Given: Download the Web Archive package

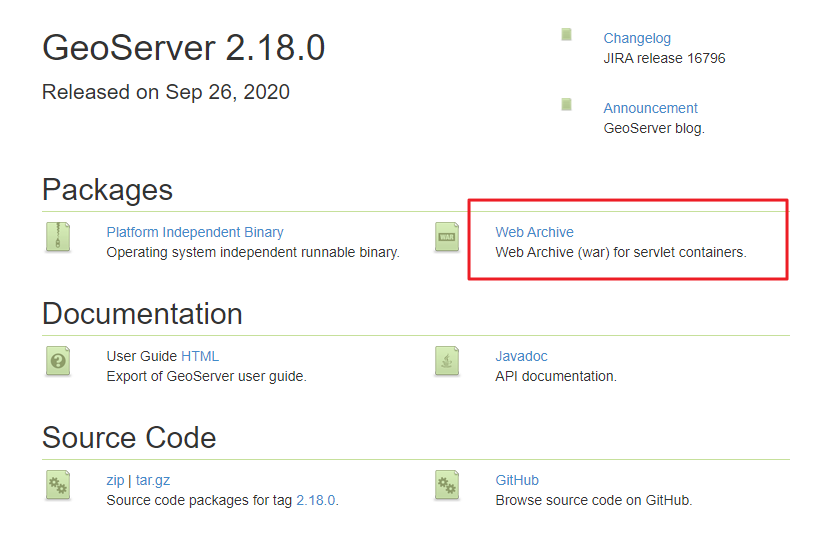Looking at the screenshot, I should click(x=534, y=232).
